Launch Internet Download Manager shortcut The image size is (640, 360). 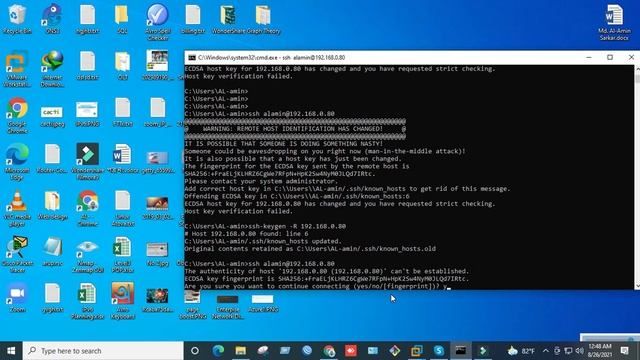(52, 69)
